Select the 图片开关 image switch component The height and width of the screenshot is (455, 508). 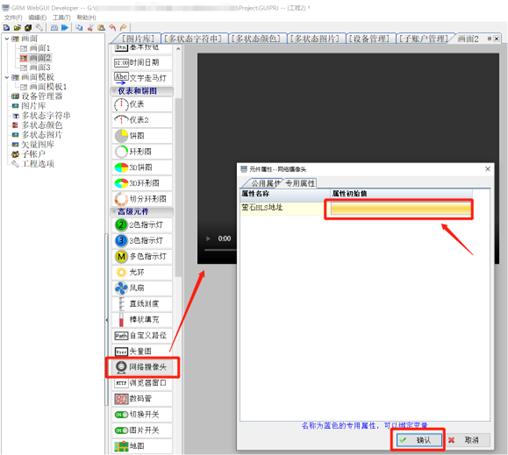click(142, 430)
